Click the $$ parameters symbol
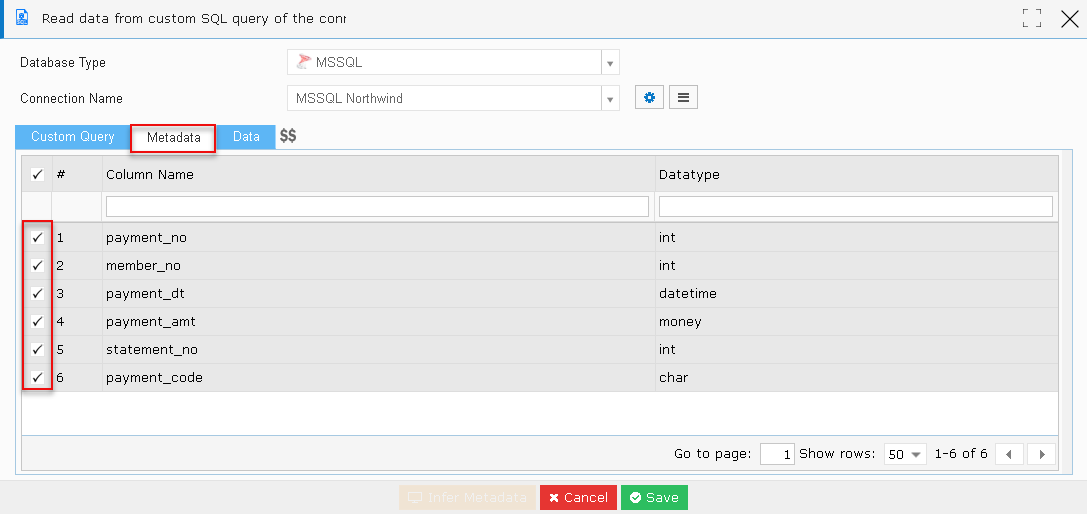The image size is (1087, 514). [288, 137]
